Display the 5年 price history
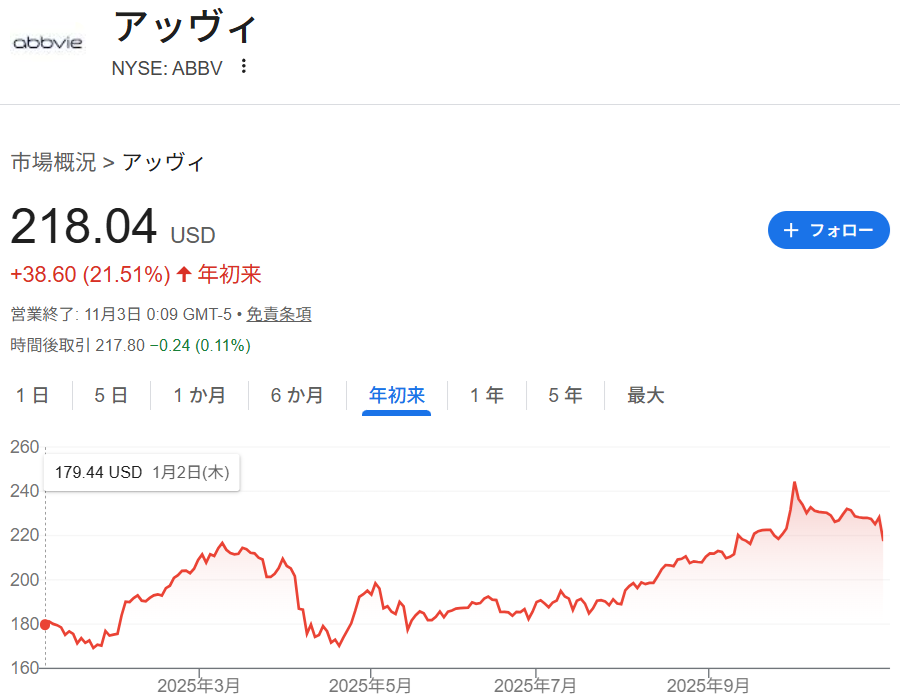The image size is (900, 700). (565, 395)
